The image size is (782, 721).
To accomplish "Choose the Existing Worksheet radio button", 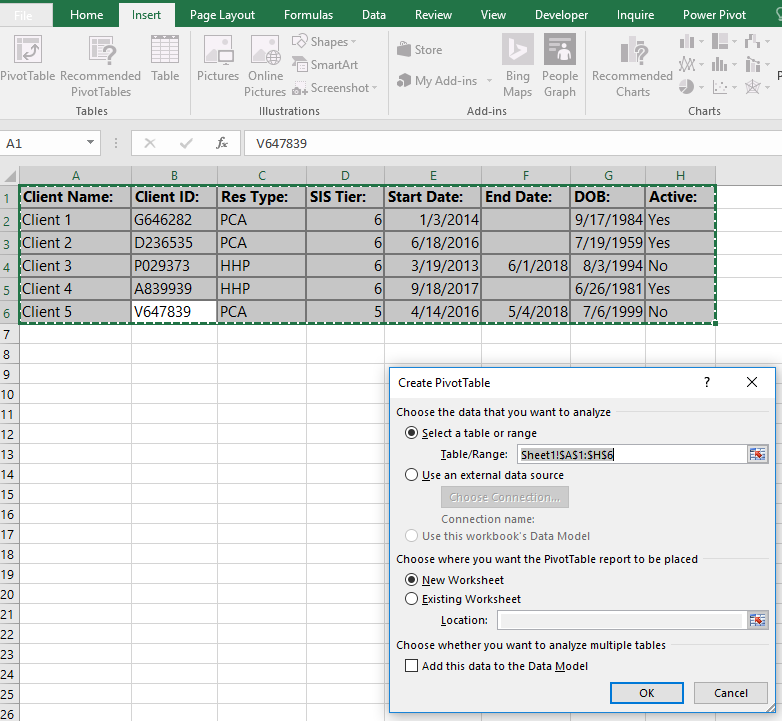I will [411, 599].
